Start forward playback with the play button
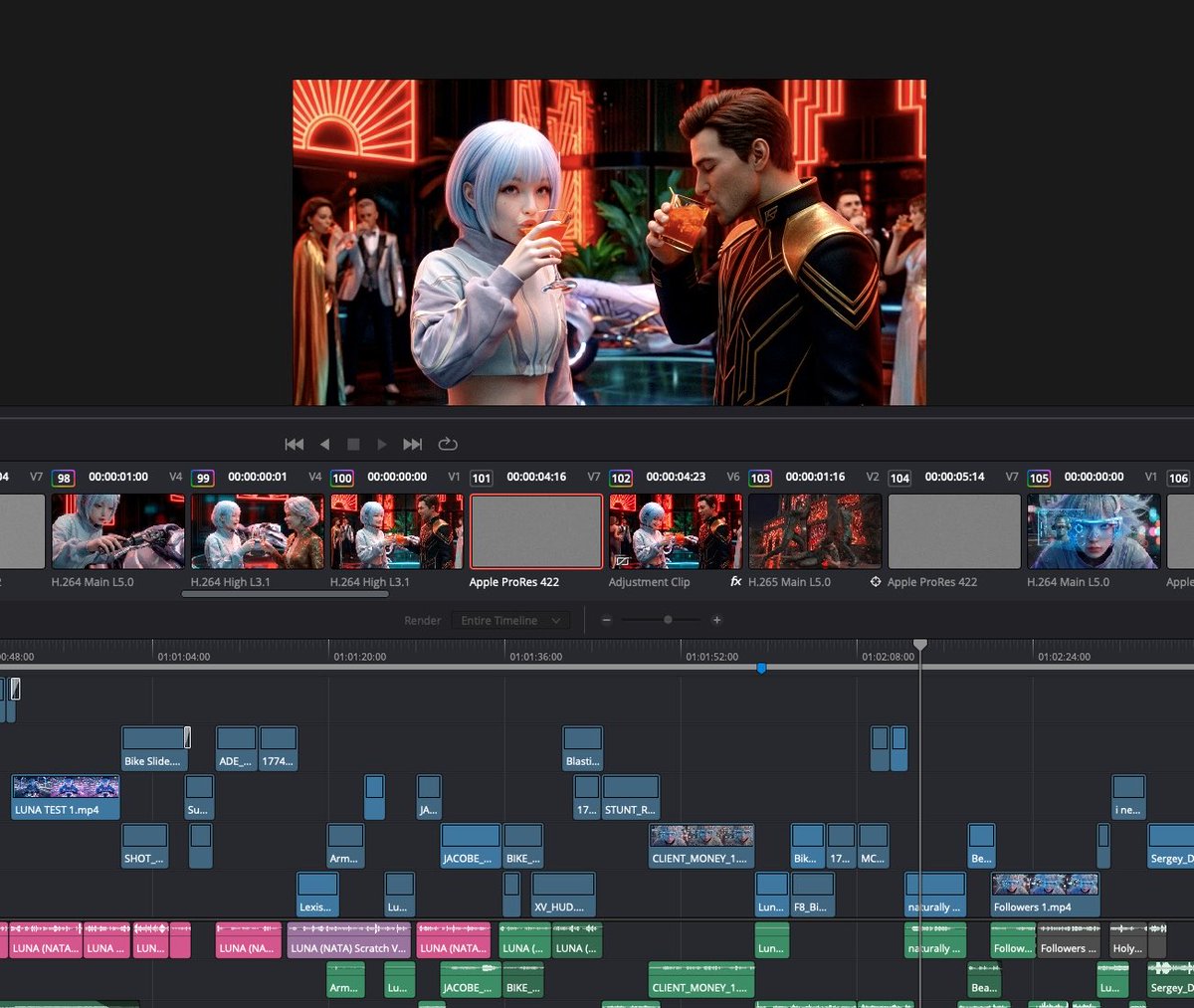The image size is (1194, 1008). click(x=382, y=444)
